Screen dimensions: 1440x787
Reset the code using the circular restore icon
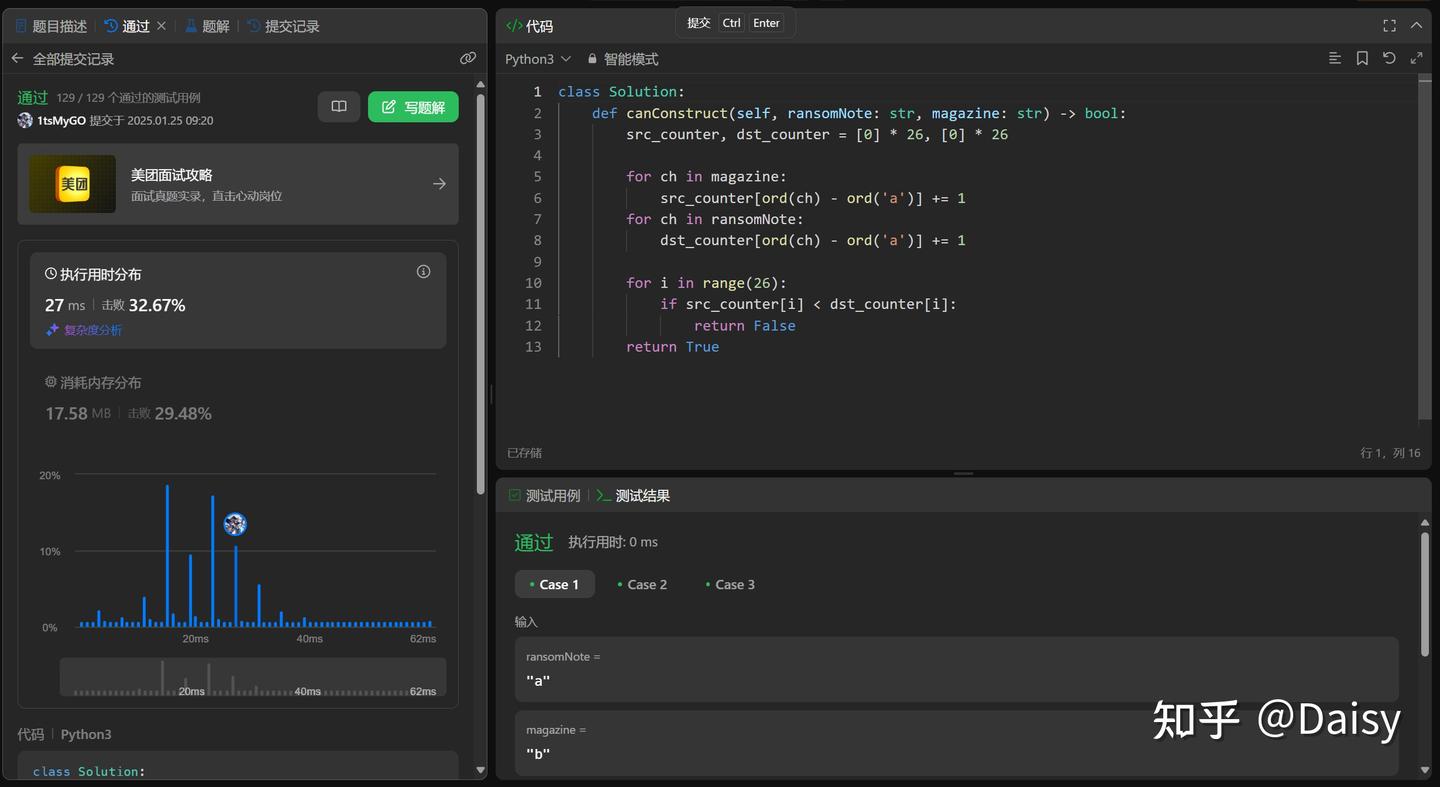(1389, 58)
